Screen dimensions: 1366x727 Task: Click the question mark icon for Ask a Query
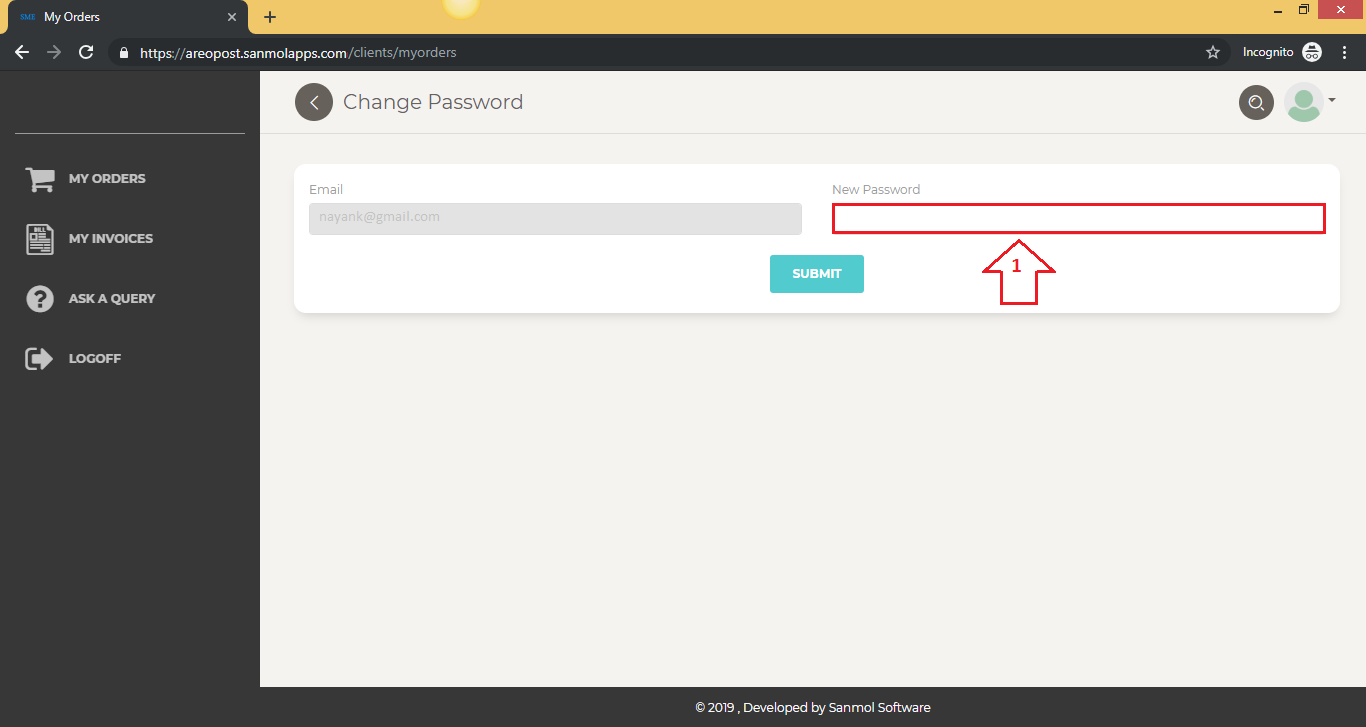click(40, 299)
